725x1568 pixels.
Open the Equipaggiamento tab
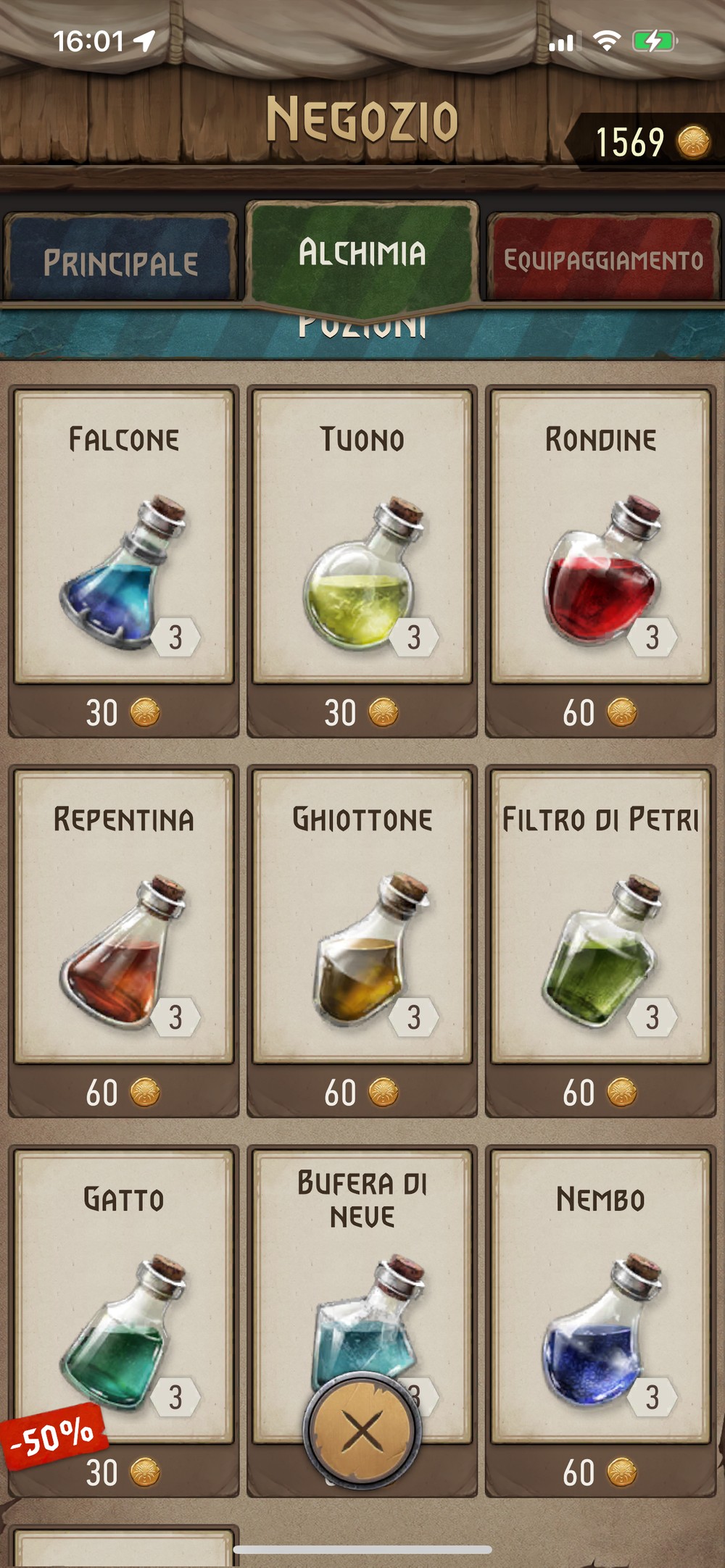(603, 257)
